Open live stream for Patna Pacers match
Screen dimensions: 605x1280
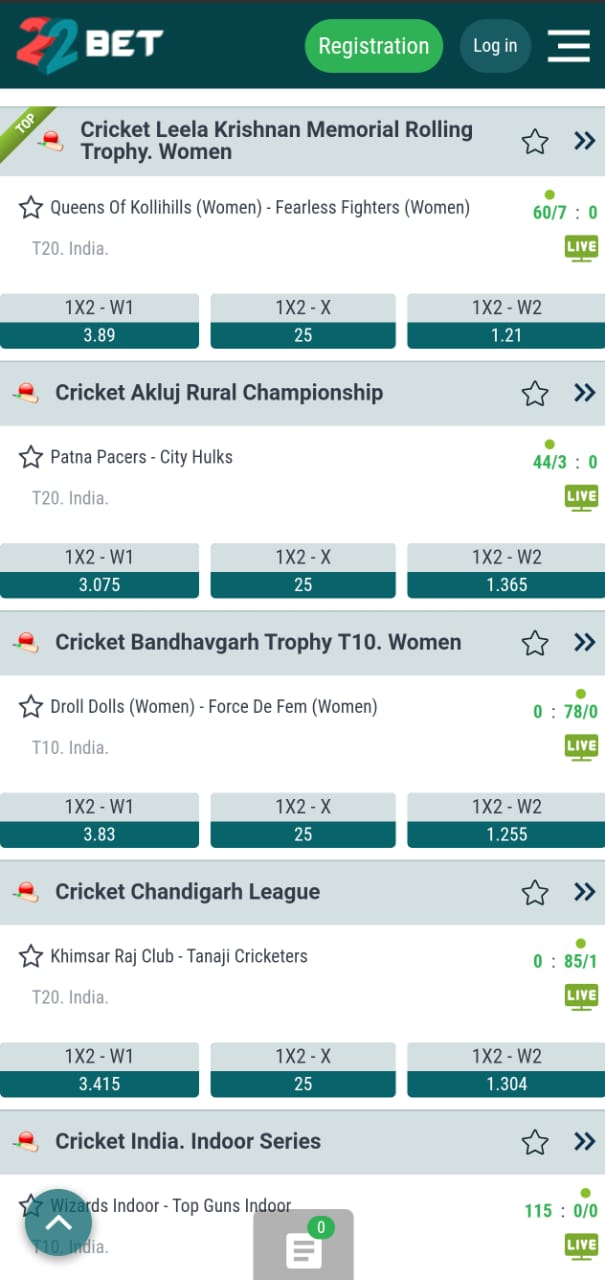pos(581,497)
